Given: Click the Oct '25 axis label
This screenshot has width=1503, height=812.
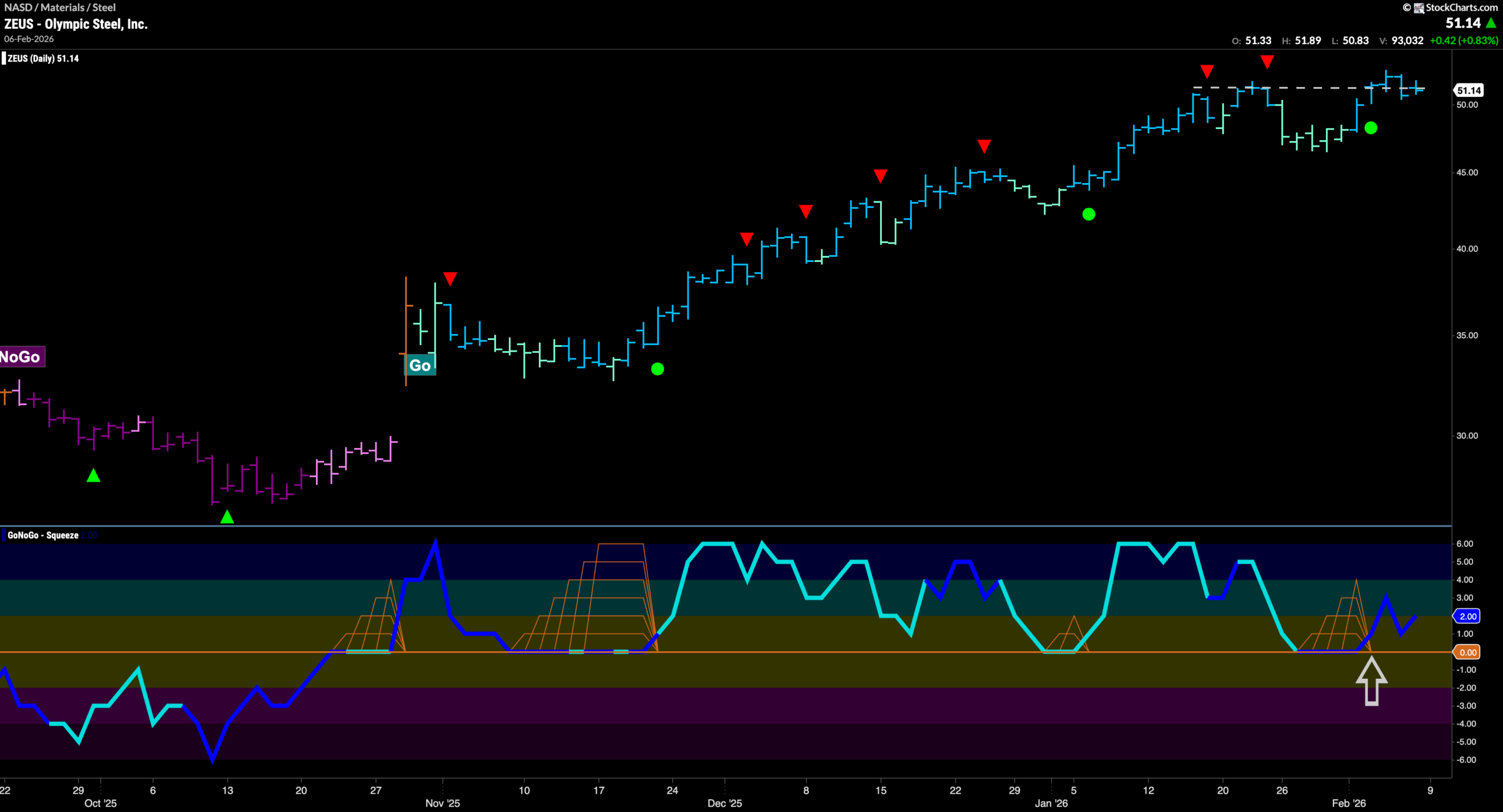Looking at the screenshot, I should 100,803.
